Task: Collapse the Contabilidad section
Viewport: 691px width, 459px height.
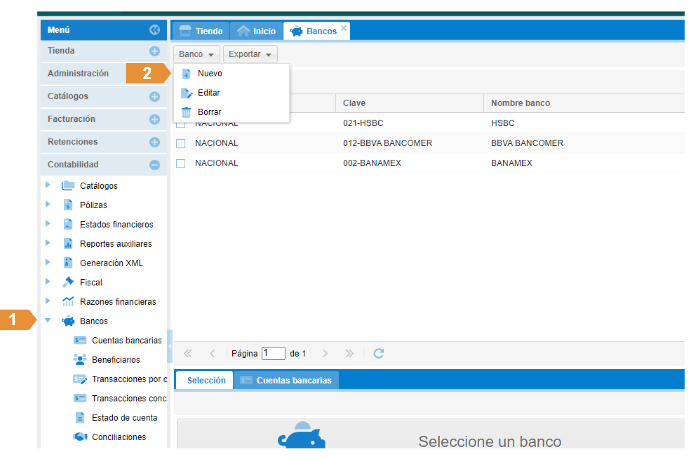Action: [x=154, y=165]
